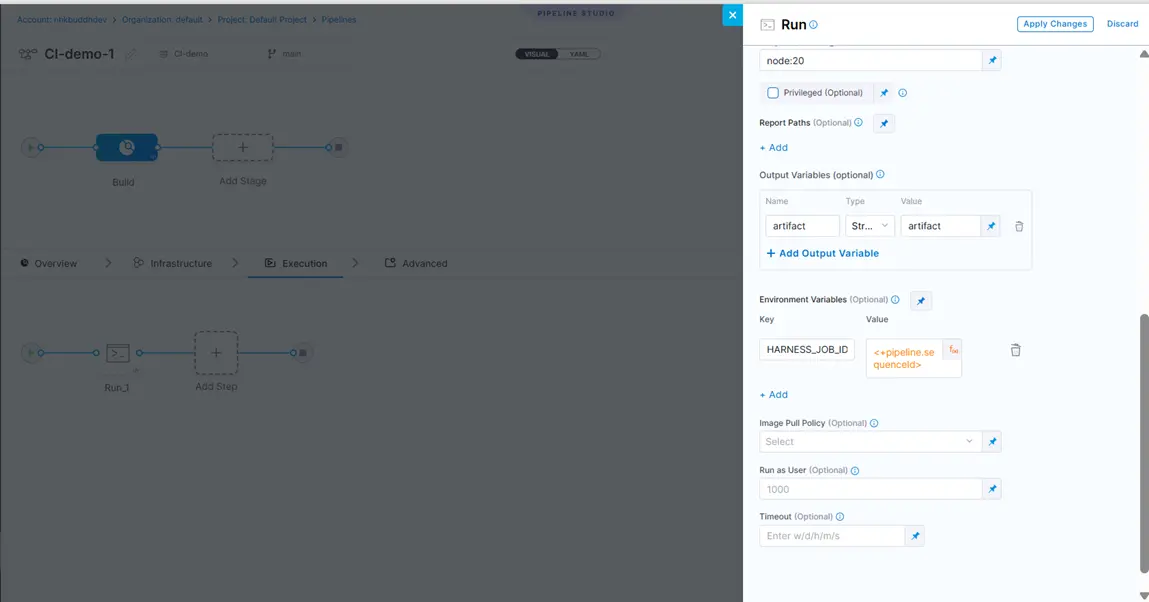Click pin icon next to Privileged option

pyautogui.click(x=884, y=93)
